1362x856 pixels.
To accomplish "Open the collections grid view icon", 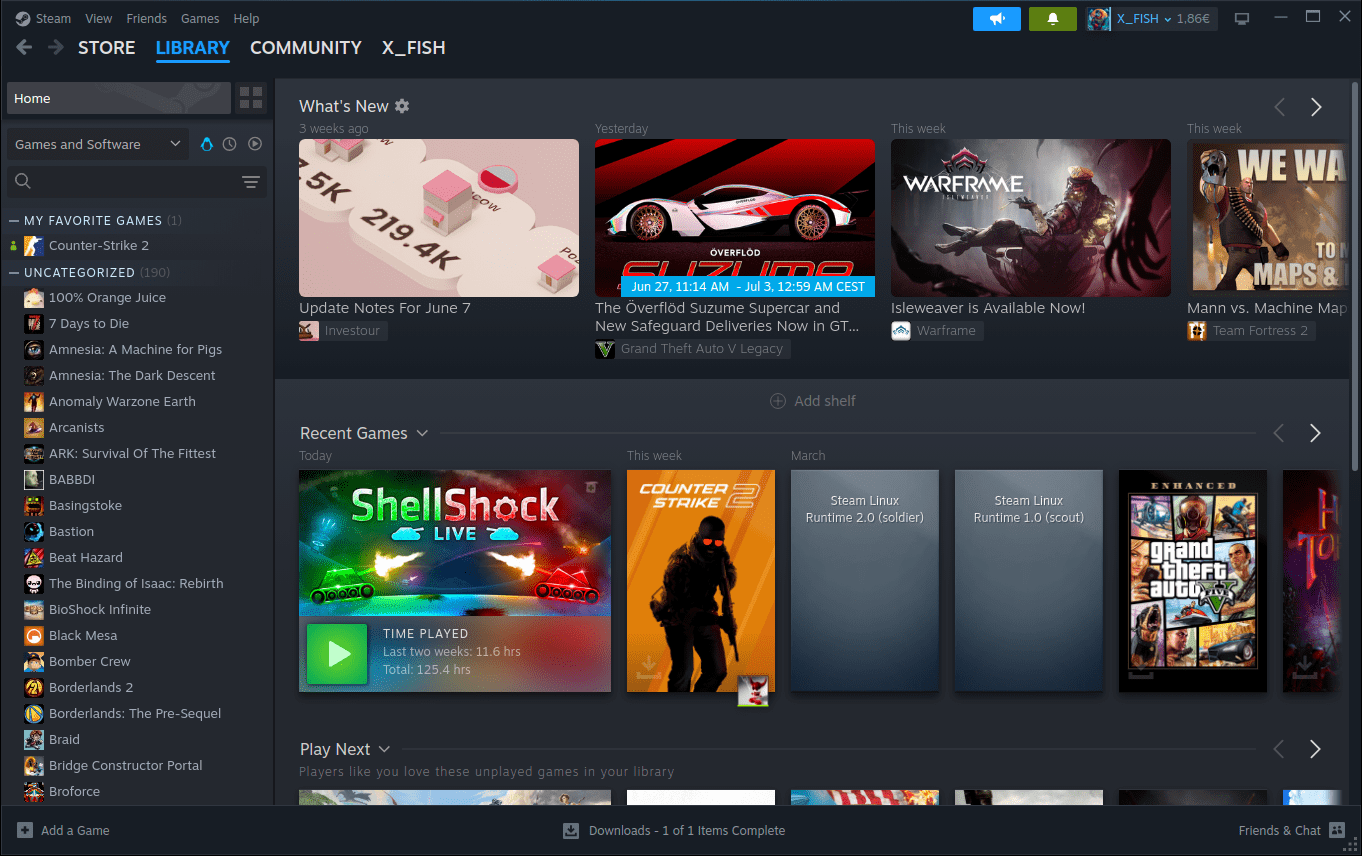I will (x=251, y=98).
